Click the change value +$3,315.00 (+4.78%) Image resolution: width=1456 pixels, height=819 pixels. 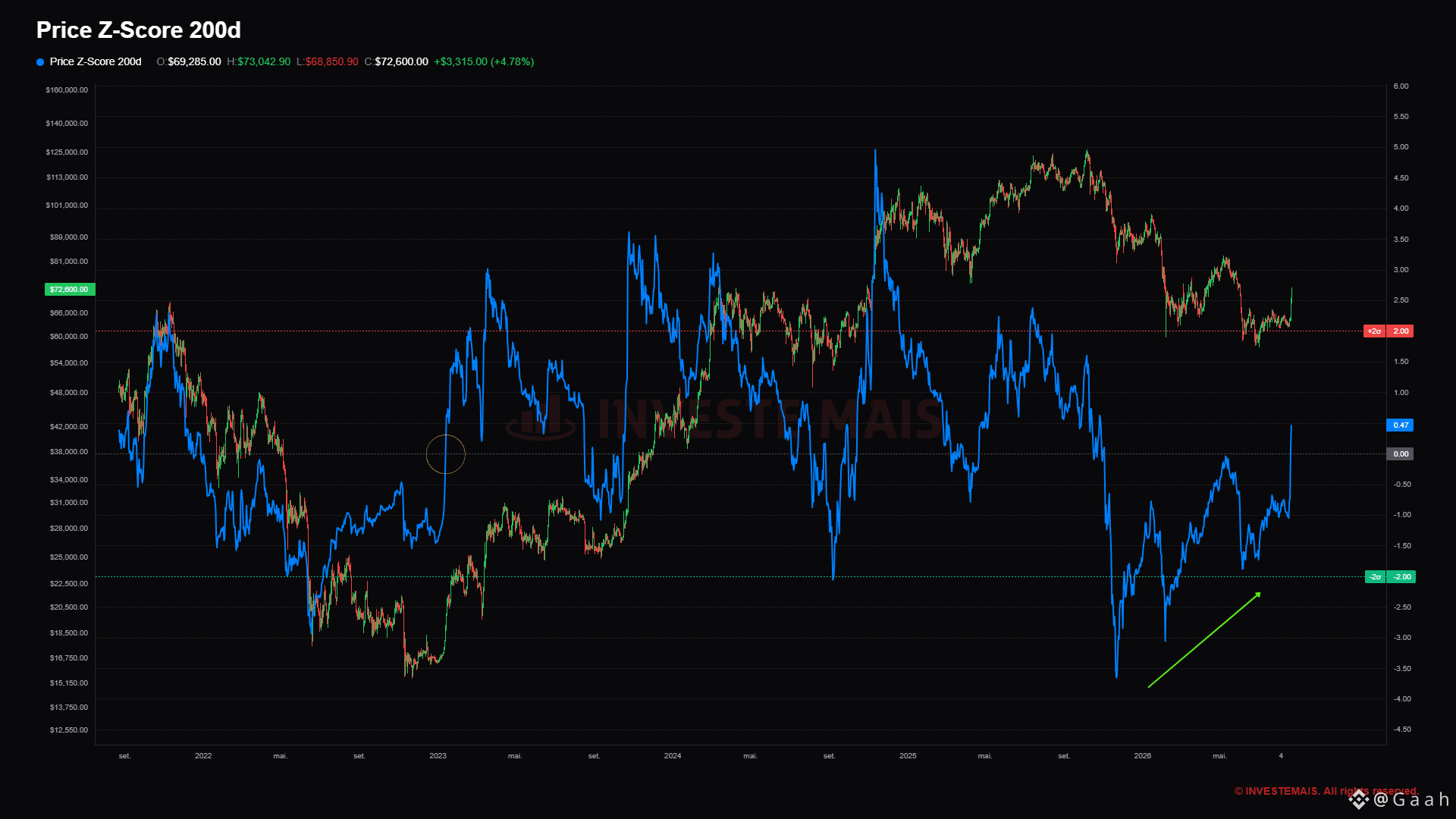484,61
